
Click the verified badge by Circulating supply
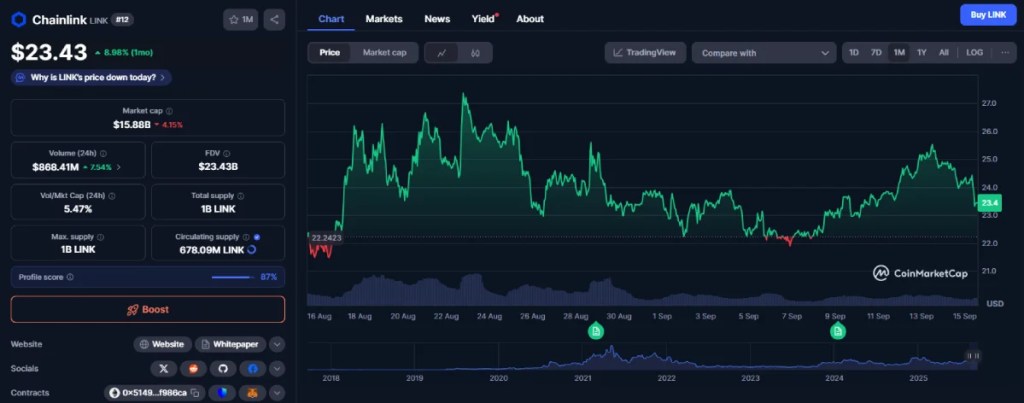pos(257,237)
